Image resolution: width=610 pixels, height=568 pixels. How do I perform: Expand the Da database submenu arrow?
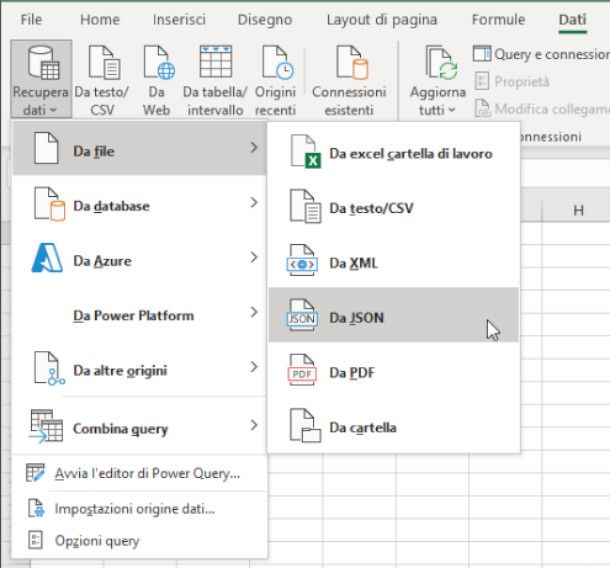(x=254, y=203)
